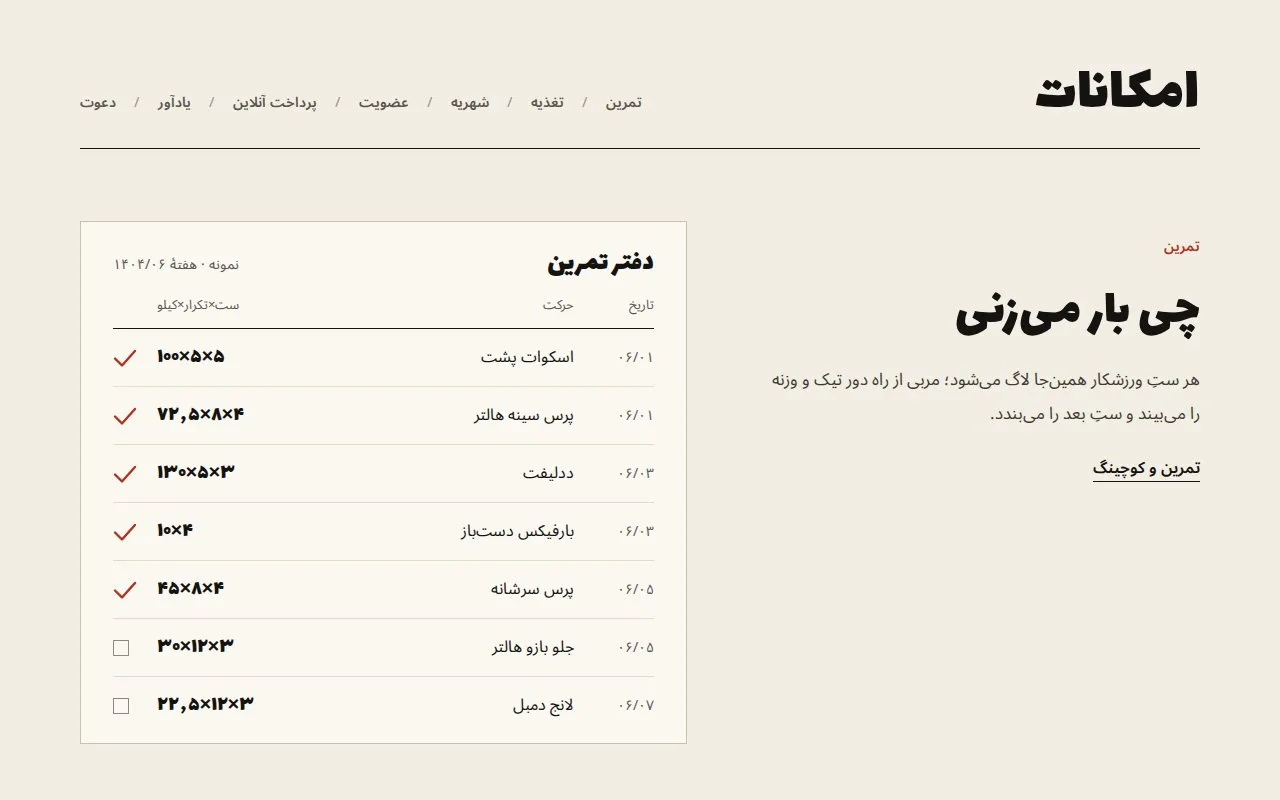
Task: Click the ۳۰×۱۲×۳ set value
Action: [195, 646]
